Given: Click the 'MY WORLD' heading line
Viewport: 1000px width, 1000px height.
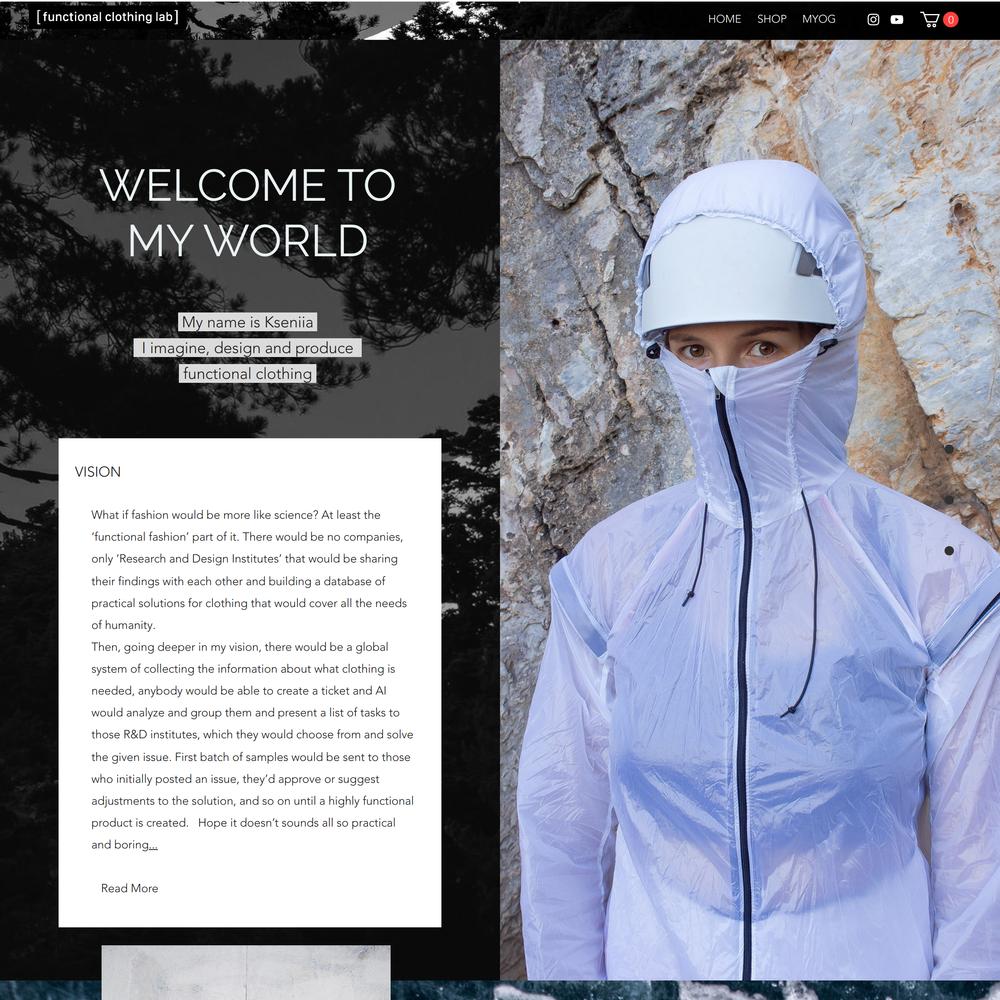Looking at the screenshot, I should [248, 240].
